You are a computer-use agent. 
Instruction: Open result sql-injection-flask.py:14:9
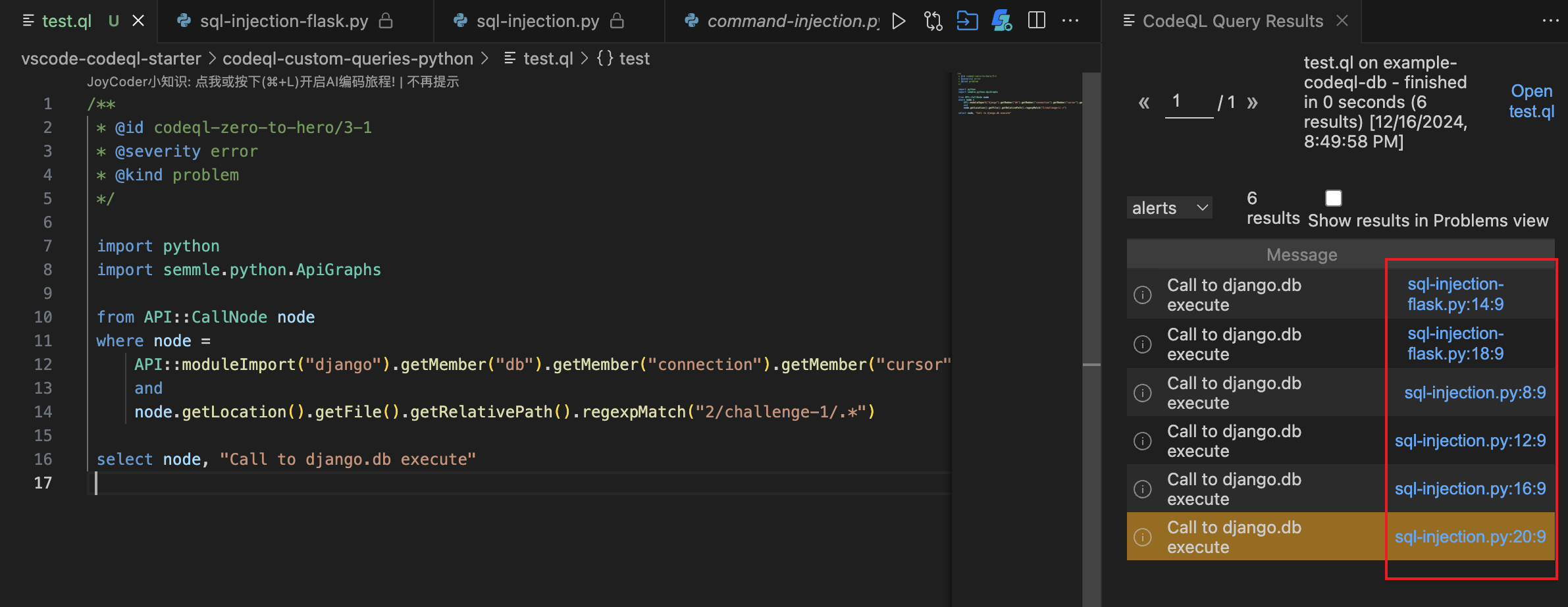(1456, 294)
